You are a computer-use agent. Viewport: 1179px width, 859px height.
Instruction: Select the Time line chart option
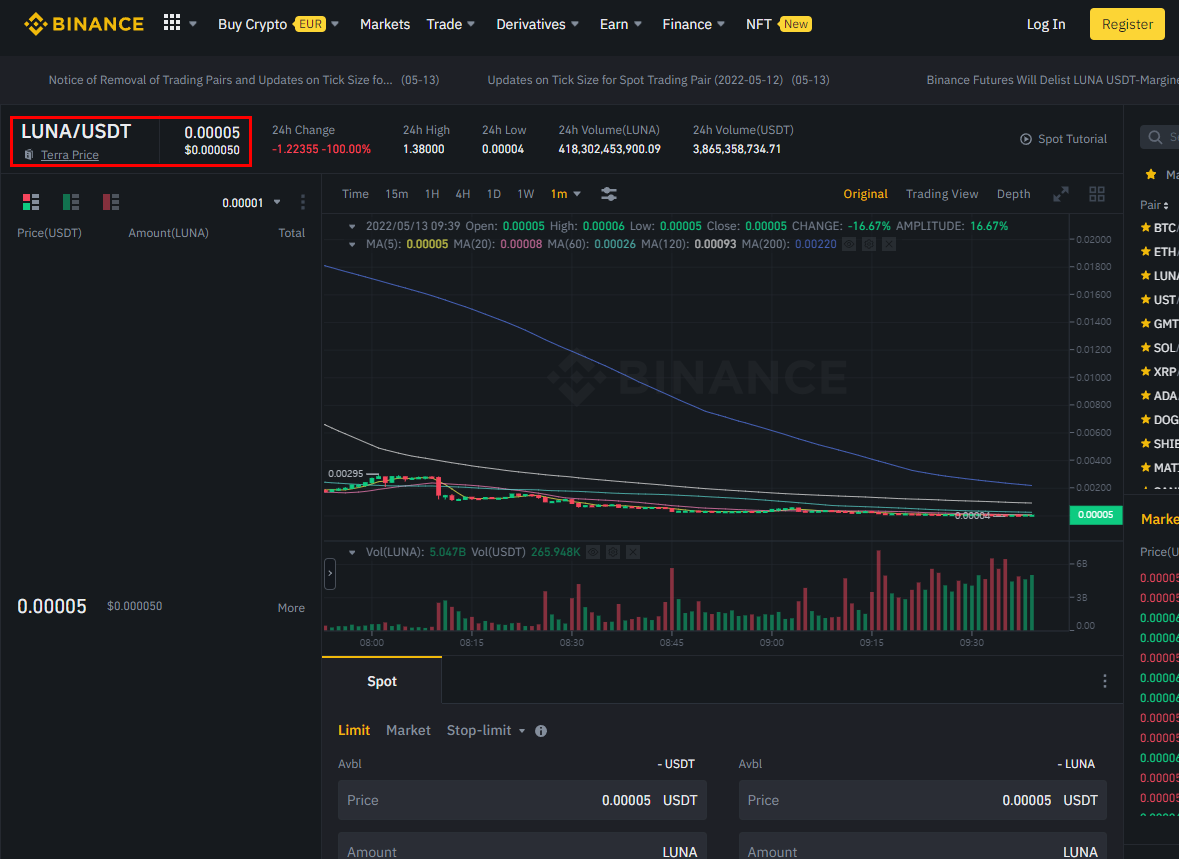point(356,194)
